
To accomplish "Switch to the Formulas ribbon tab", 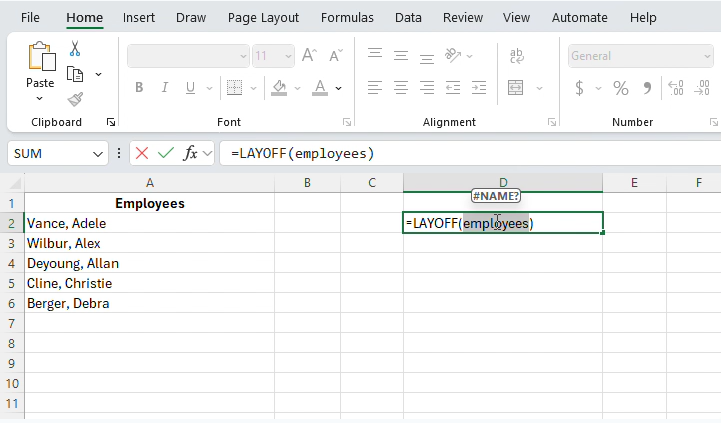I will (x=347, y=17).
